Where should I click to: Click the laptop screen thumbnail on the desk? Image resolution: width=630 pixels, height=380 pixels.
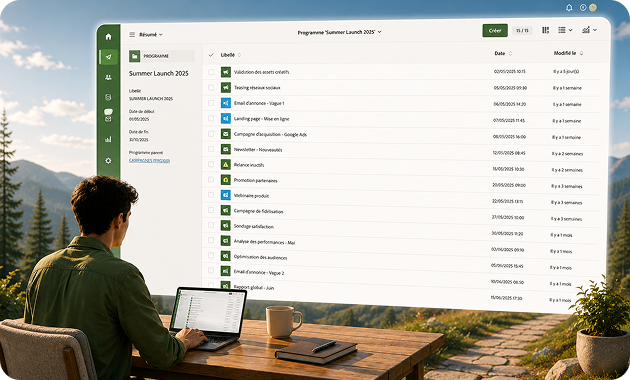(x=209, y=312)
